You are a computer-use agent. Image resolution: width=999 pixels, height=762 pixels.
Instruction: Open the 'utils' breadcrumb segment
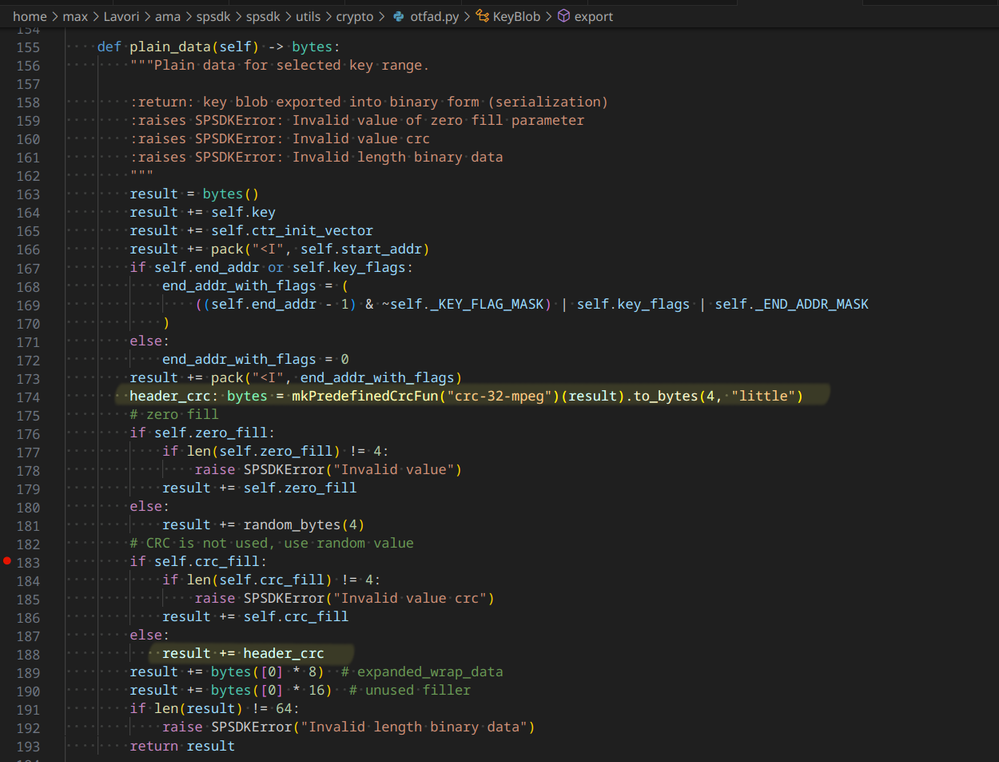[308, 17]
